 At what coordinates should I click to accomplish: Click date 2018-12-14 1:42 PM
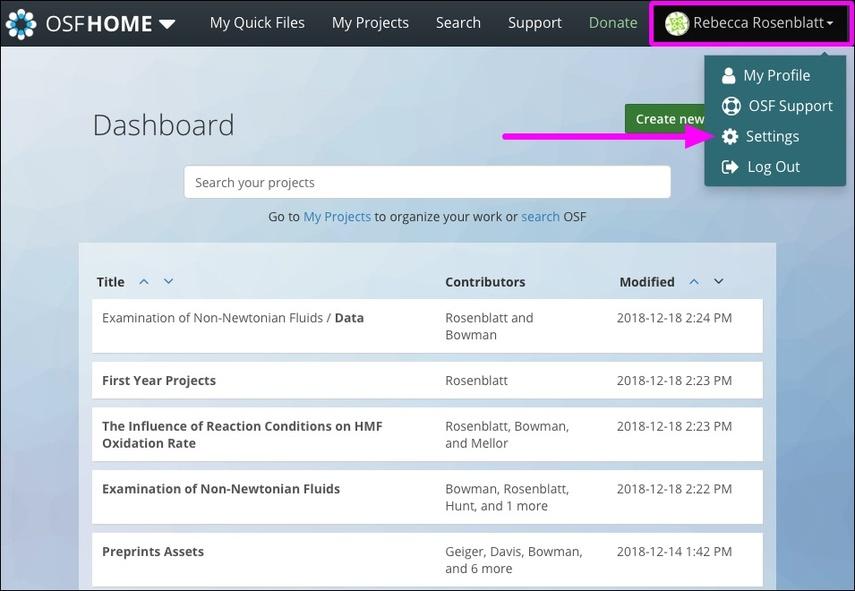[675, 552]
